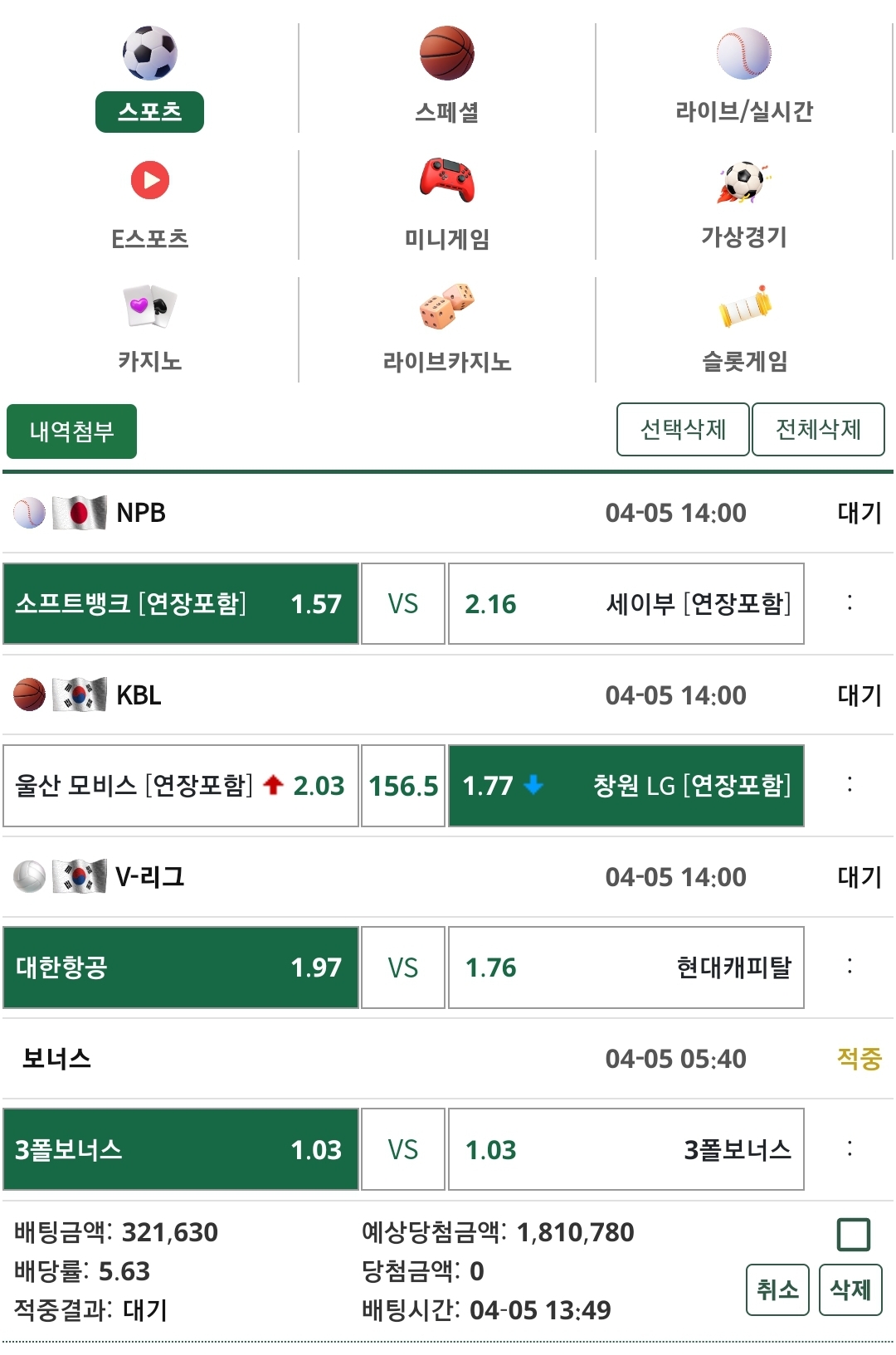This screenshot has height=1355, width=896.
Task: Open the 슬롯게임 slot icon
Action: (744, 306)
